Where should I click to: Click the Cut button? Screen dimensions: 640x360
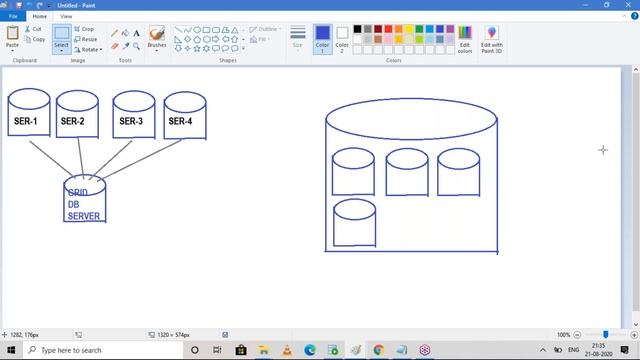point(33,29)
